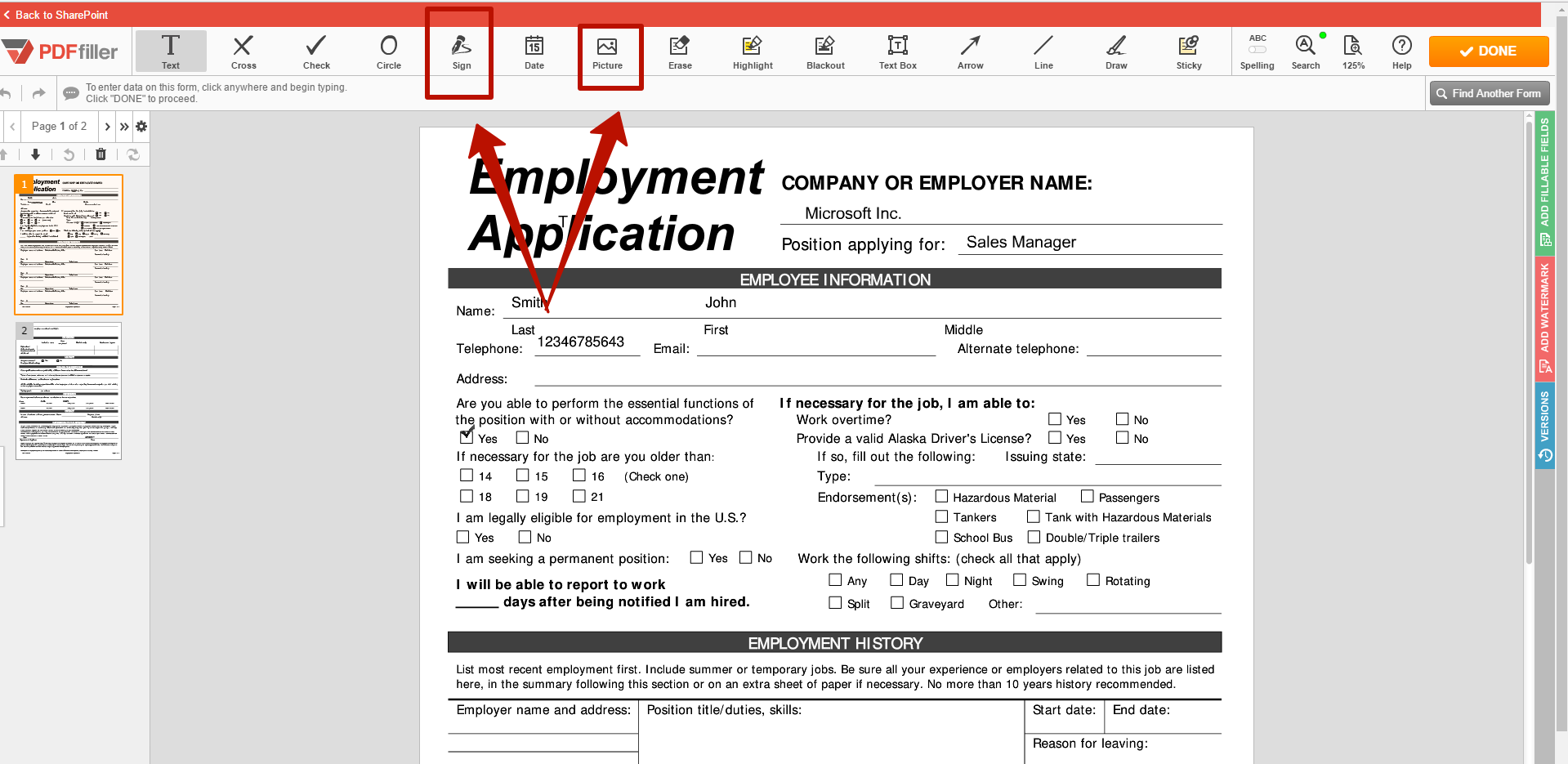This screenshot has width=1568, height=764.
Task: Check the age 21 box
Action: [579, 495]
